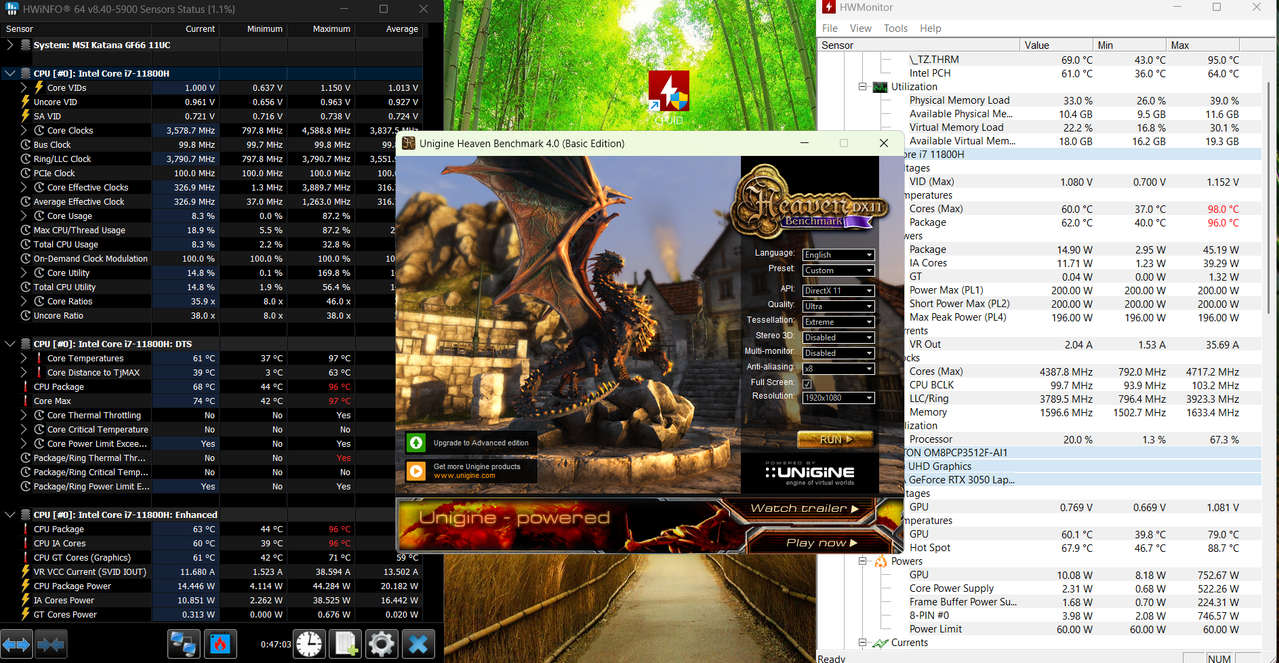Open the Quality dropdown showing Ultra
Screen dimensions: 1279x663
point(838,306)
